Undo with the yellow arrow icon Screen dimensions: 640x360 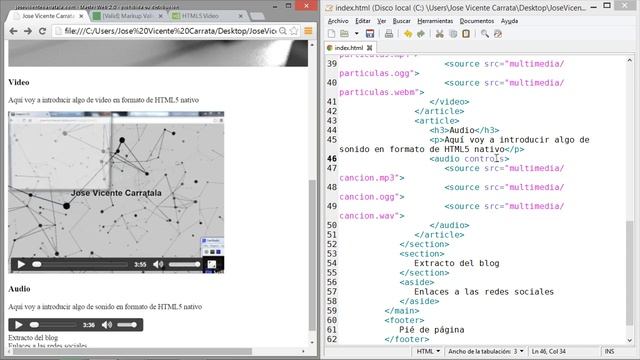(x=407, y=34)
